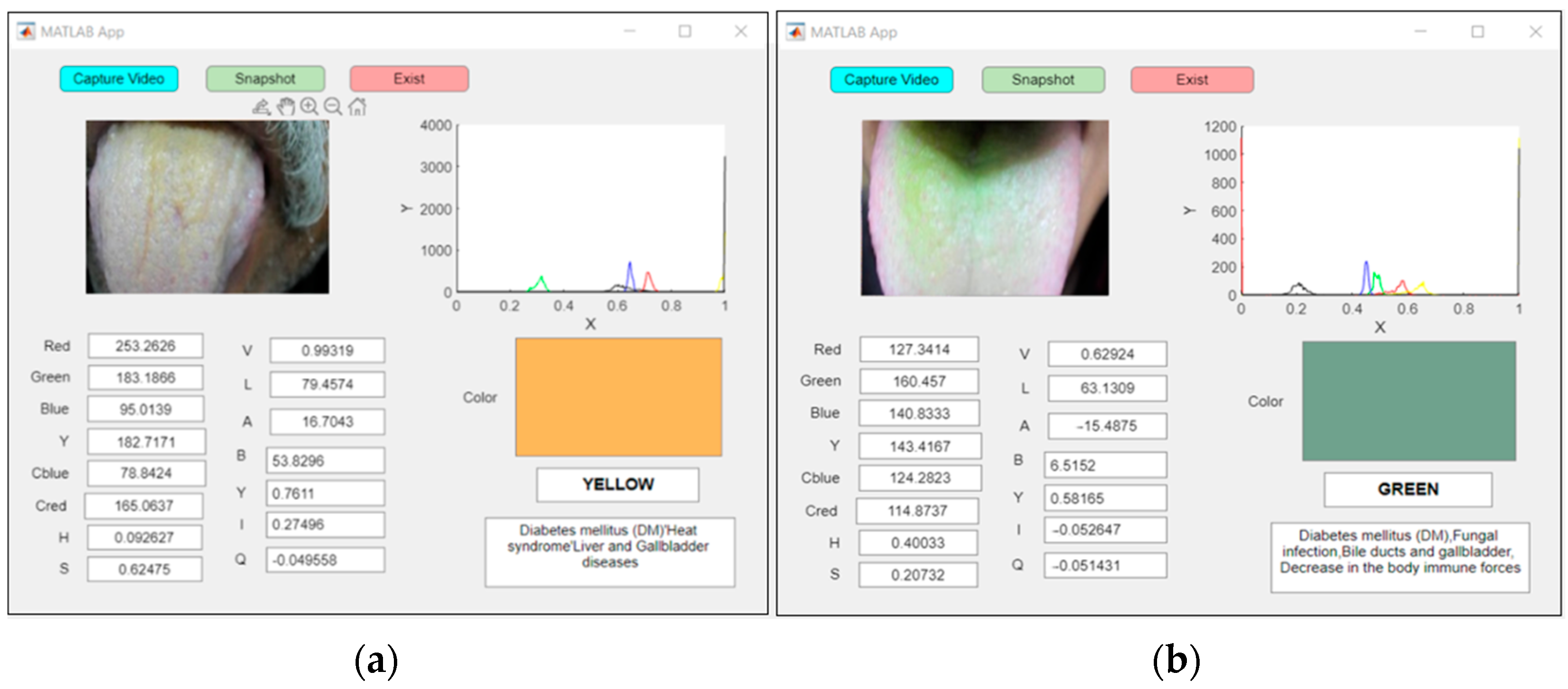Restore view with the home icon
This screenshot has width=1568, height=689.
click(x=357, y=106)
